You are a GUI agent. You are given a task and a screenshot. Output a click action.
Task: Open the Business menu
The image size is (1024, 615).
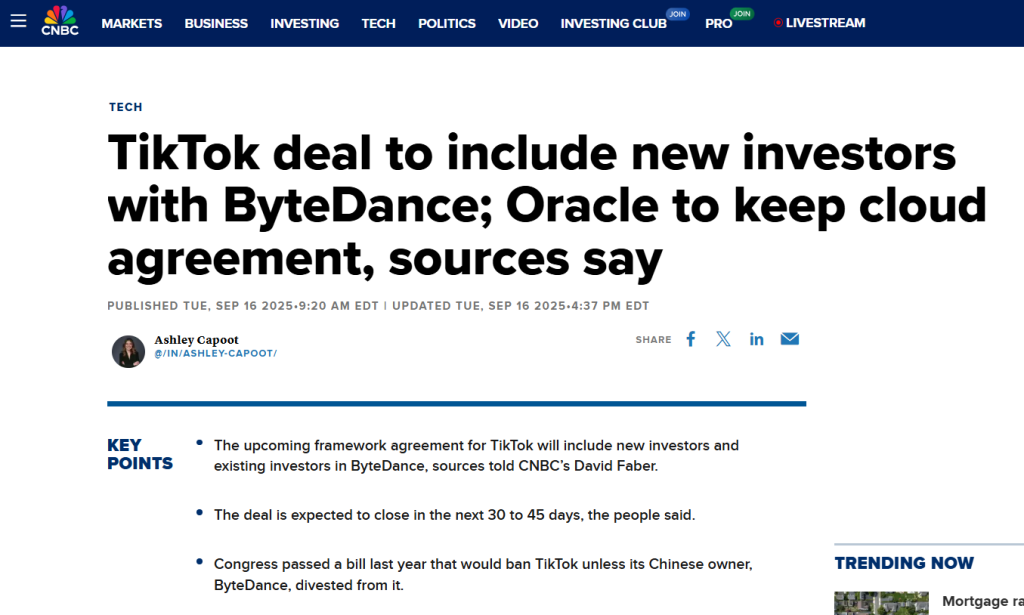pos(216,24)
